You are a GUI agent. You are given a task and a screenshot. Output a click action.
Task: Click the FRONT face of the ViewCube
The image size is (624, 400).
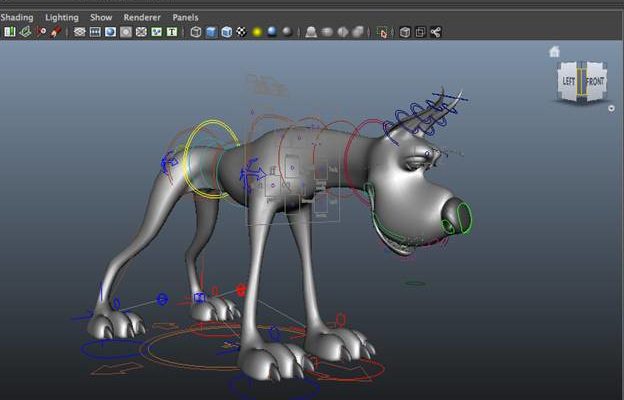(595, 82)
